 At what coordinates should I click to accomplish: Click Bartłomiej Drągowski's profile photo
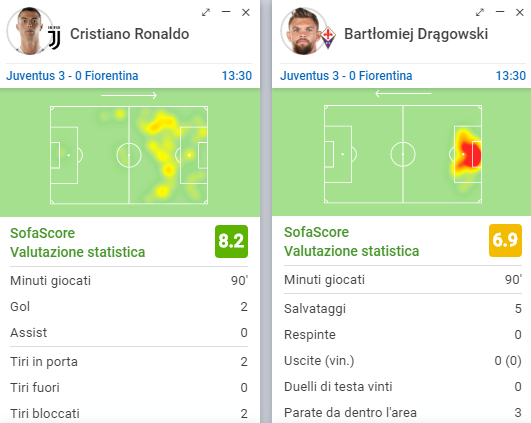coord(303,31)
